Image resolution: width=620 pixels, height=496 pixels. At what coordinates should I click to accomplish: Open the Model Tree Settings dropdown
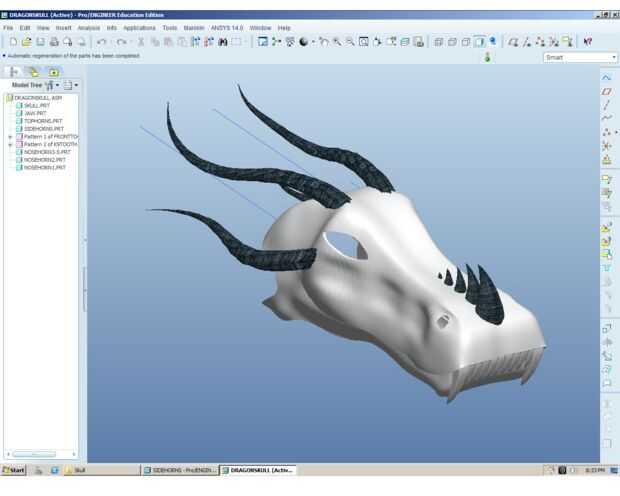point(71,85)
